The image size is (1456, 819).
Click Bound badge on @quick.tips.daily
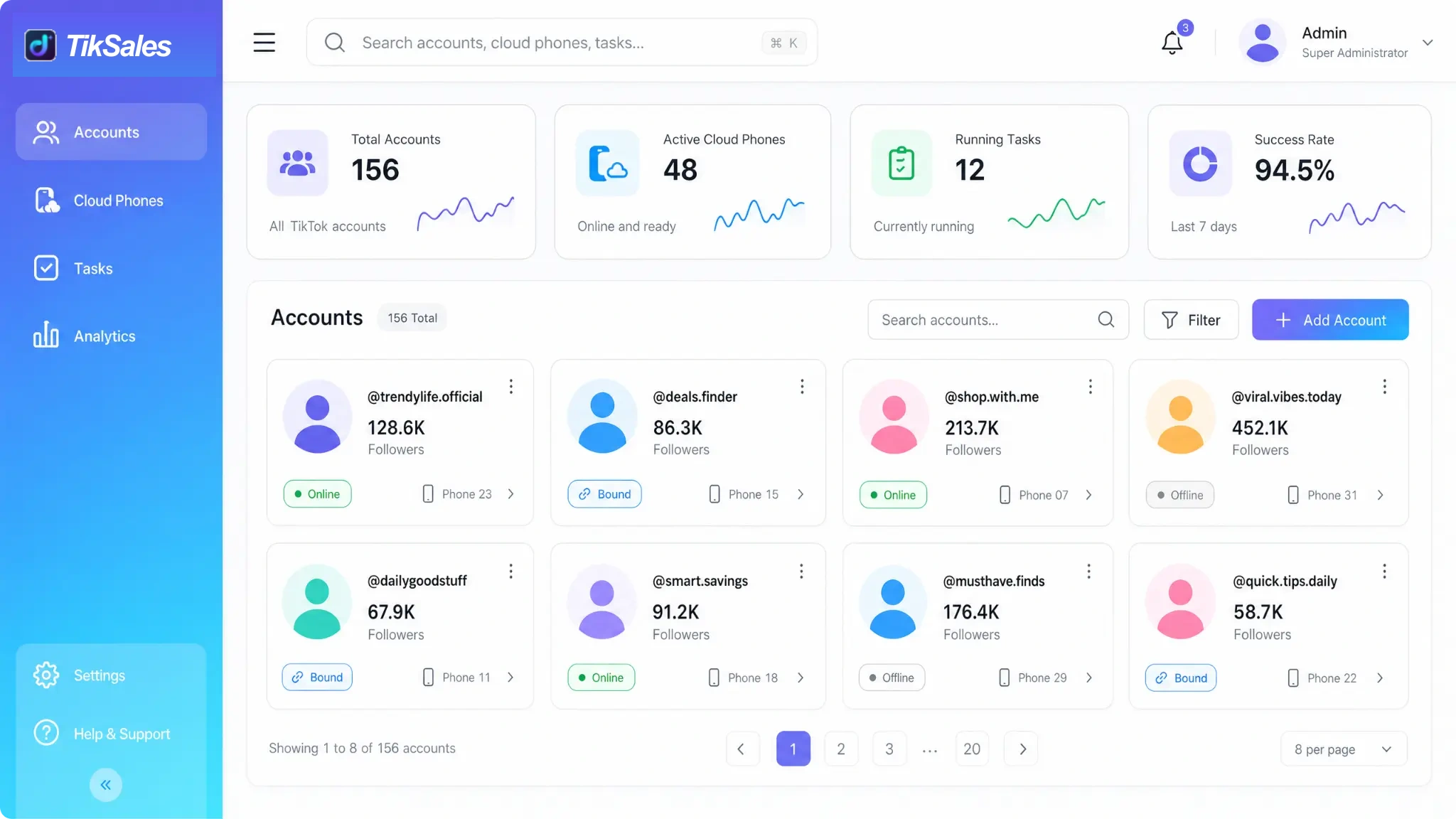tap(1181, 678)
